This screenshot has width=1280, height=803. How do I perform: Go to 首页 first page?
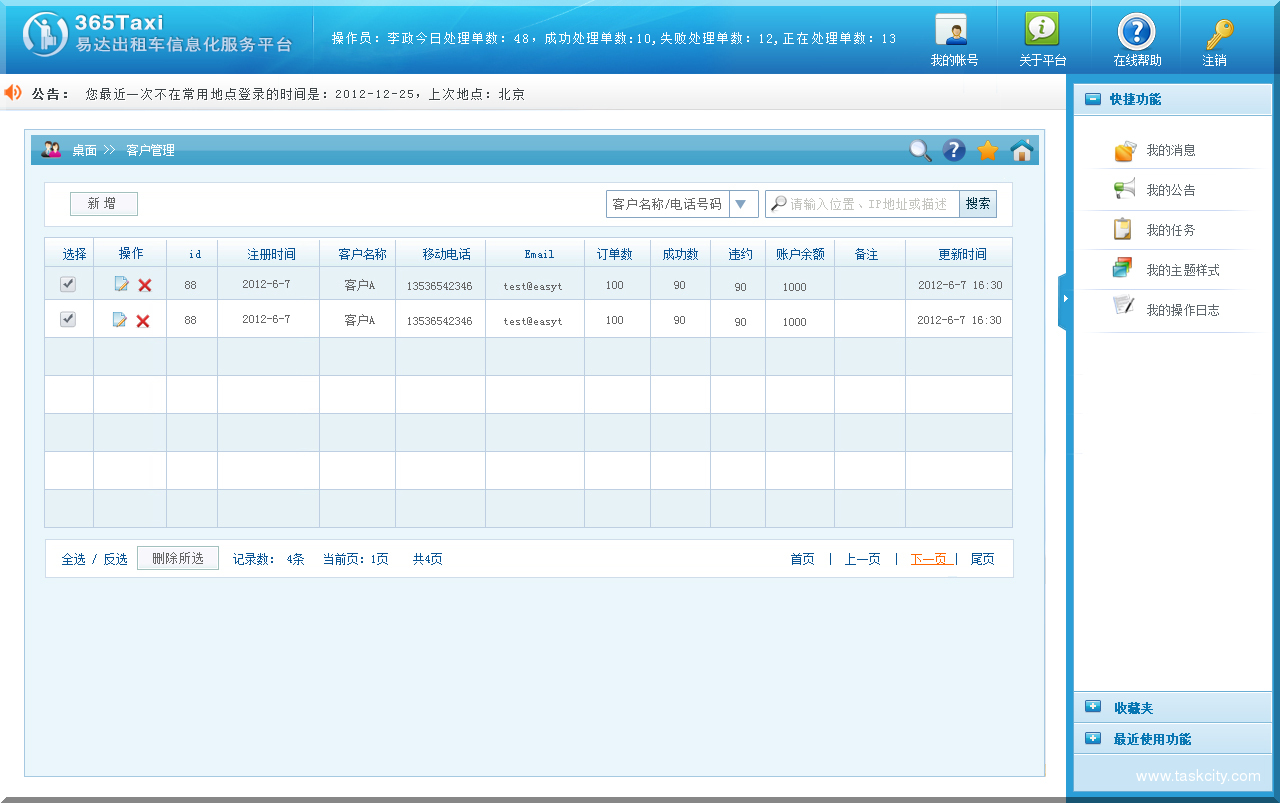[x=802, y=559]
